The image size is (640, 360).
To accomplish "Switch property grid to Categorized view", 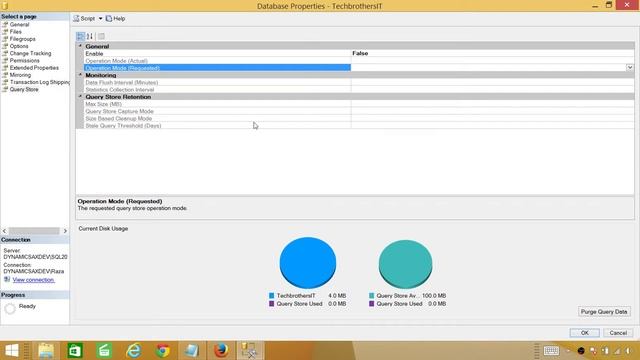I will [x=80, y=36].
